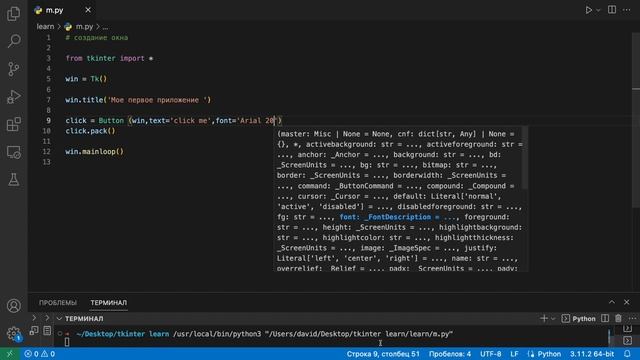Click win.mainloop() on line 12

pos(94,151)
